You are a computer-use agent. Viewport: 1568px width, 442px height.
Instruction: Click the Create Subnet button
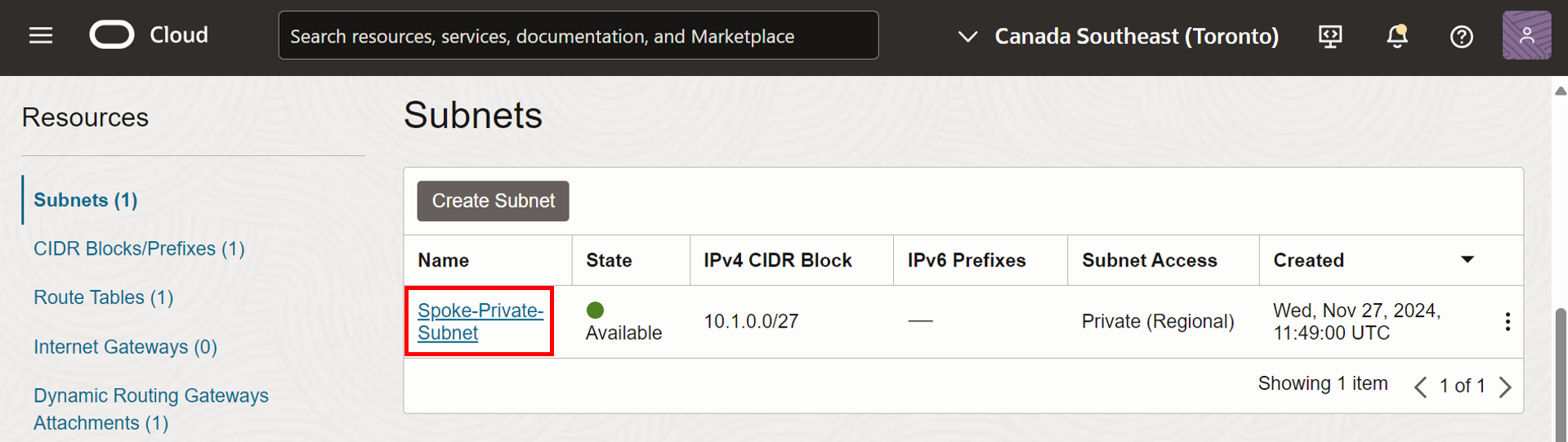coord(493,201)
